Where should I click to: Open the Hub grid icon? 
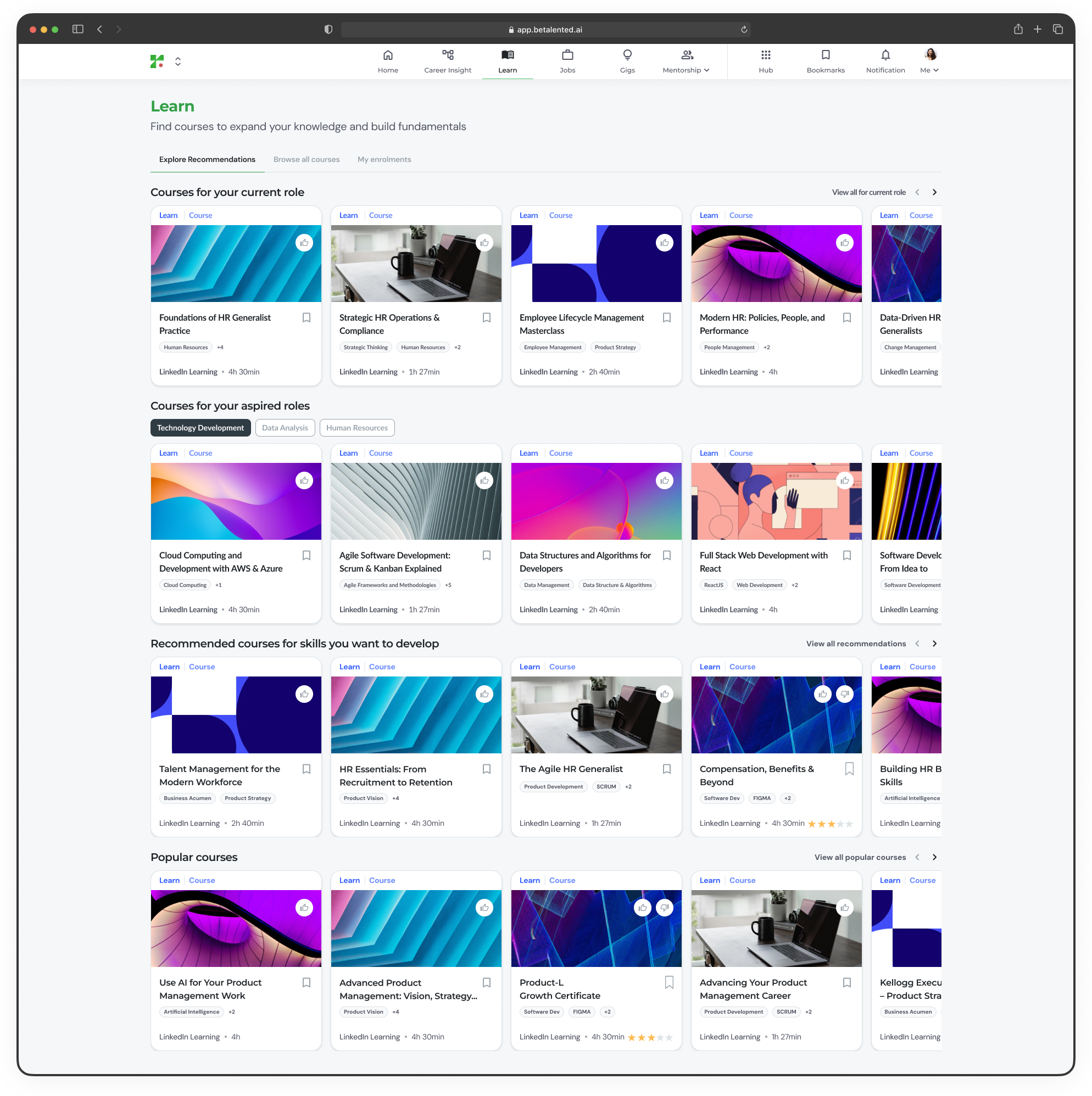tap(765, 55)
